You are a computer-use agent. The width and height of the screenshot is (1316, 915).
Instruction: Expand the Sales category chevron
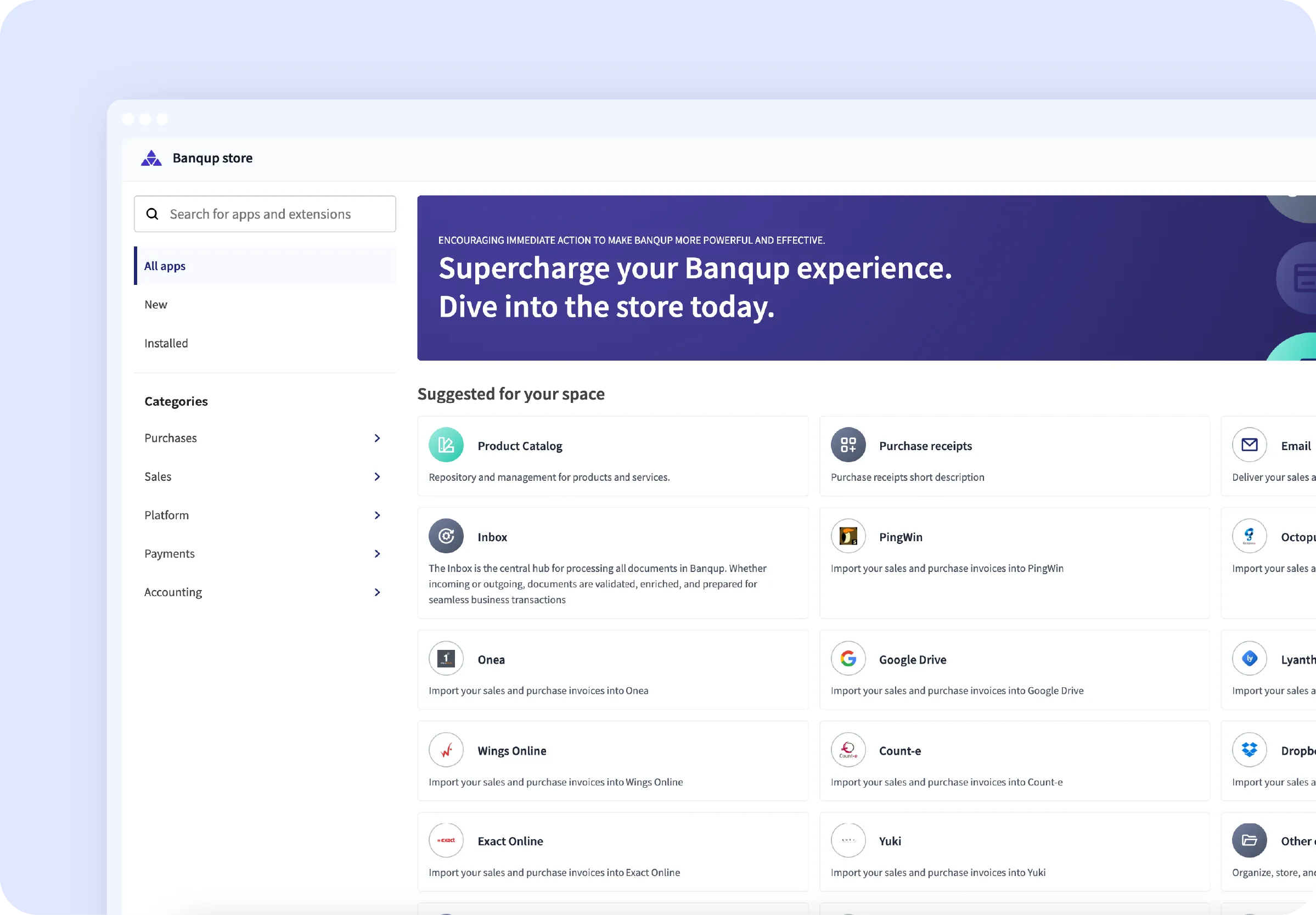coord(377,476)
